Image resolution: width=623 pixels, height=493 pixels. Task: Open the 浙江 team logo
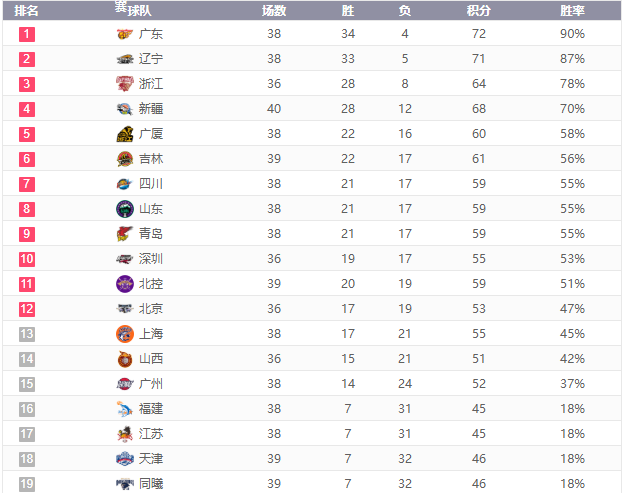(x=125, y=84)
